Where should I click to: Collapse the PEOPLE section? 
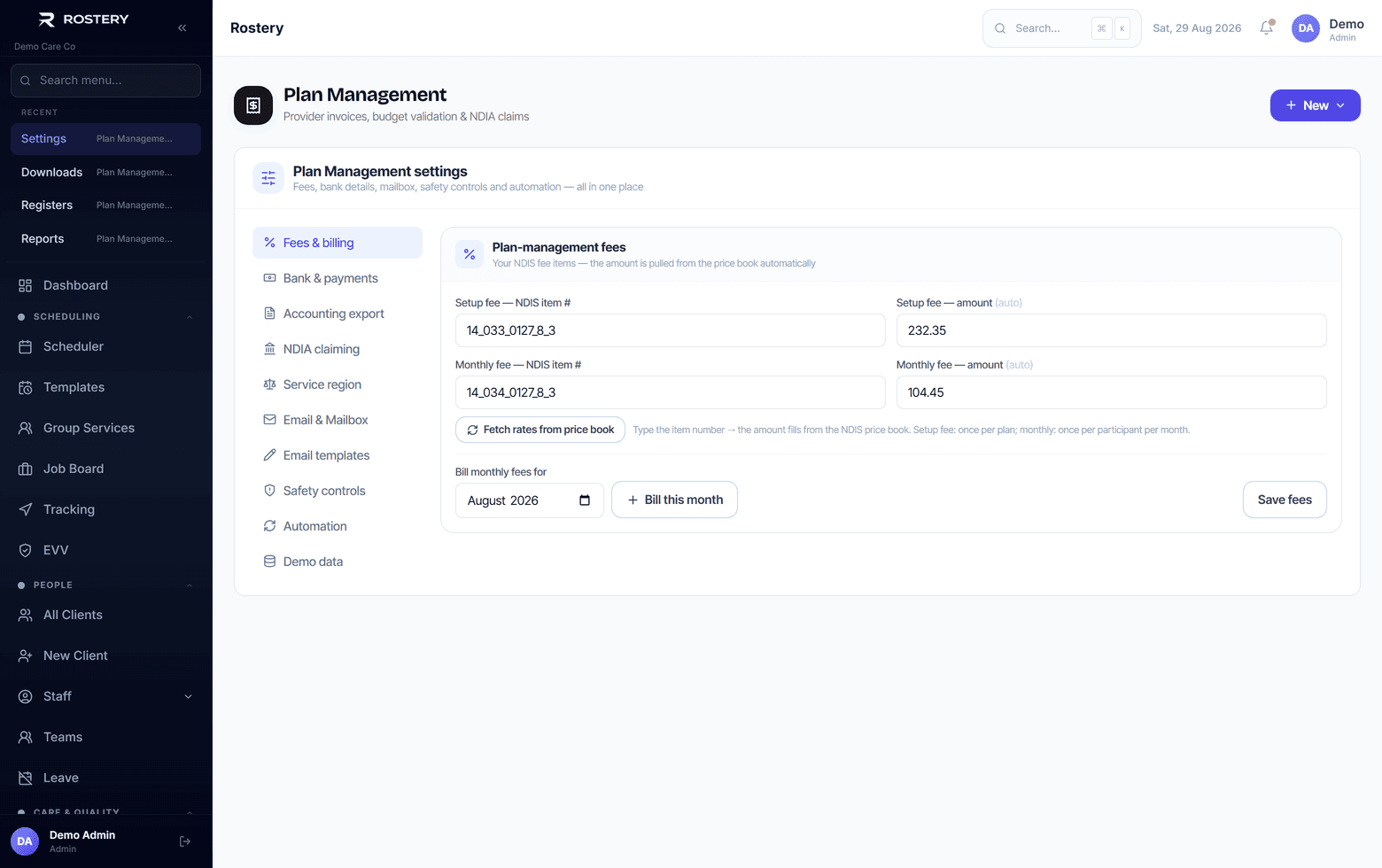tap(189, 585)
